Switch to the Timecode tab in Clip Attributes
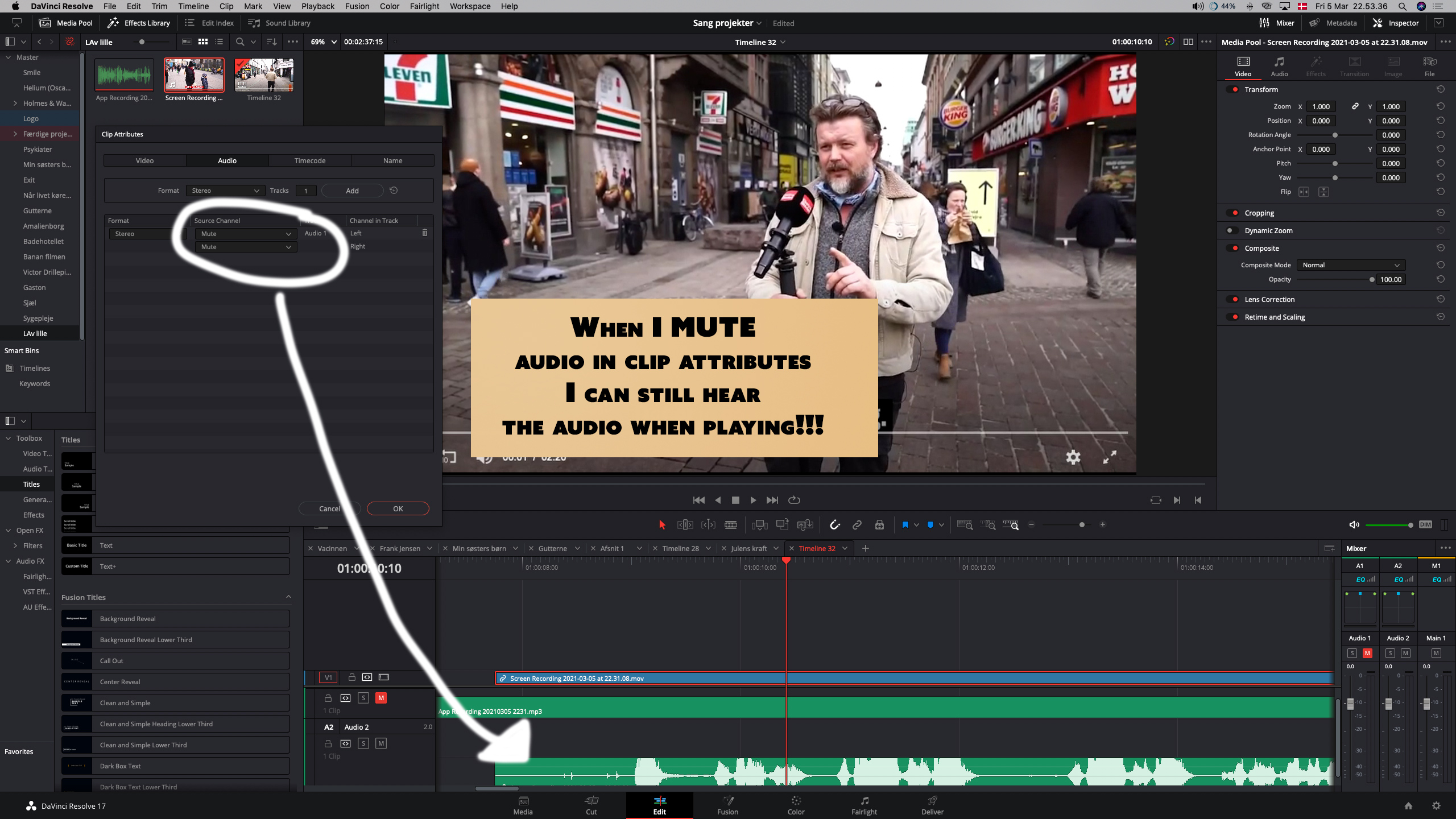The image size is (1456, 819). tap(310, 161)
